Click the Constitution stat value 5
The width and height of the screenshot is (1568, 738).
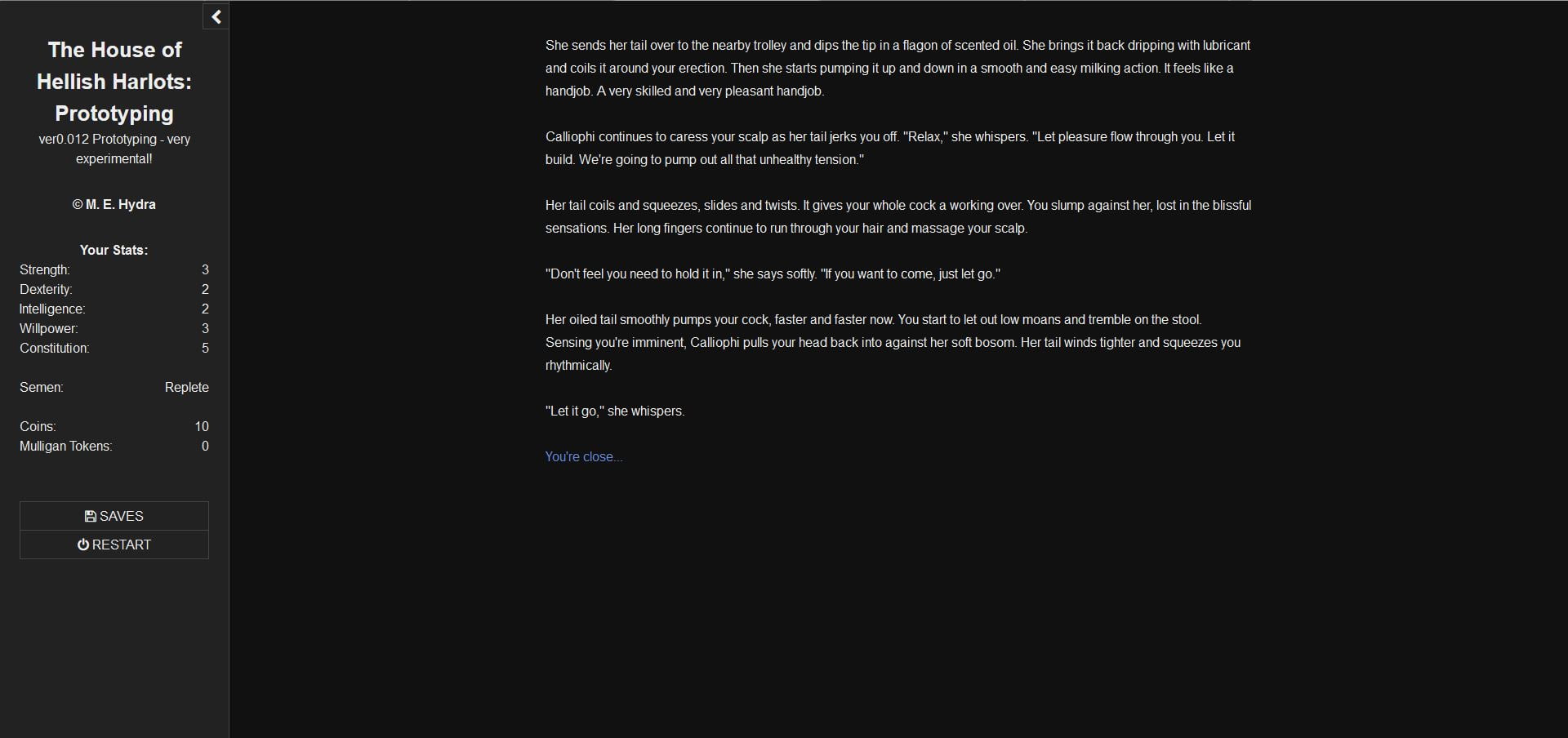click(205, 348)
